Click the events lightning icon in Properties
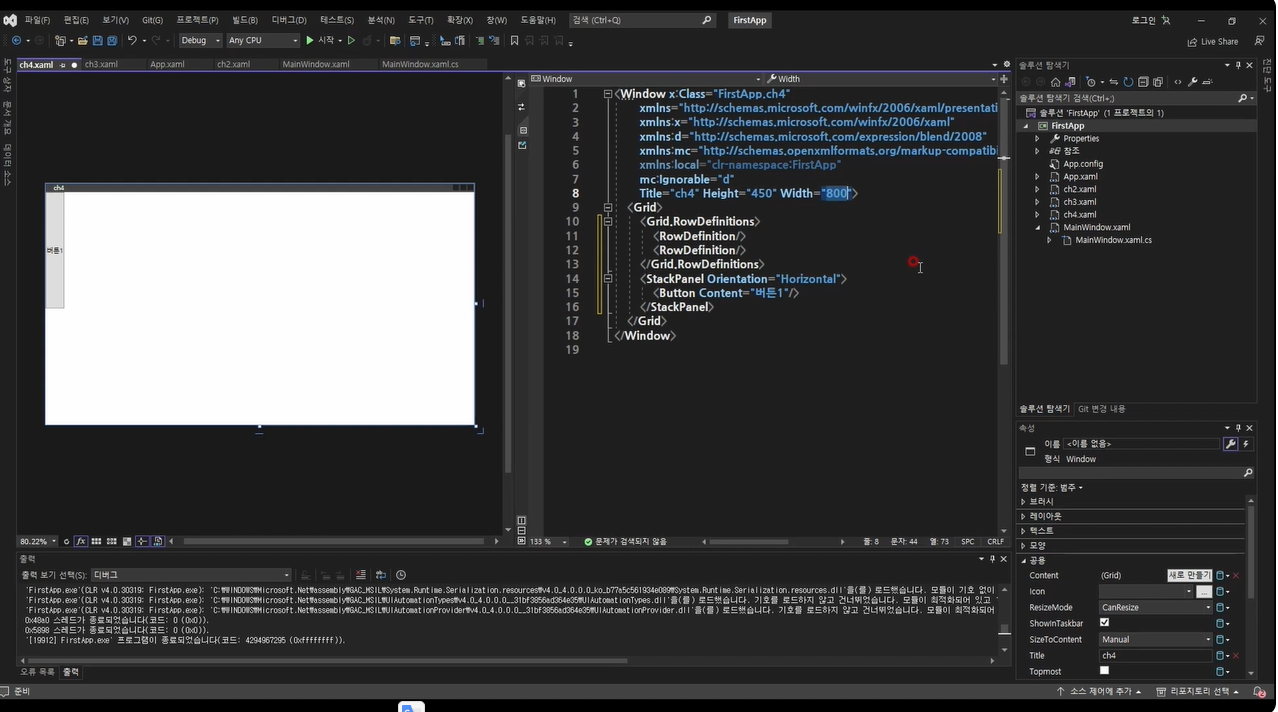 [1246, 444]
